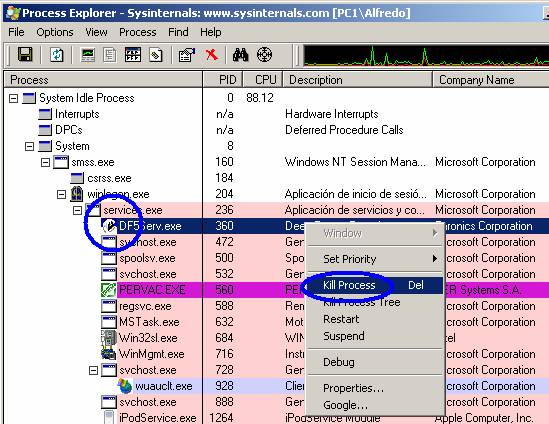Viewport: 549px width, 424px height.
Task: Click the wuauclt.exe globe icon
Action: 125,386
